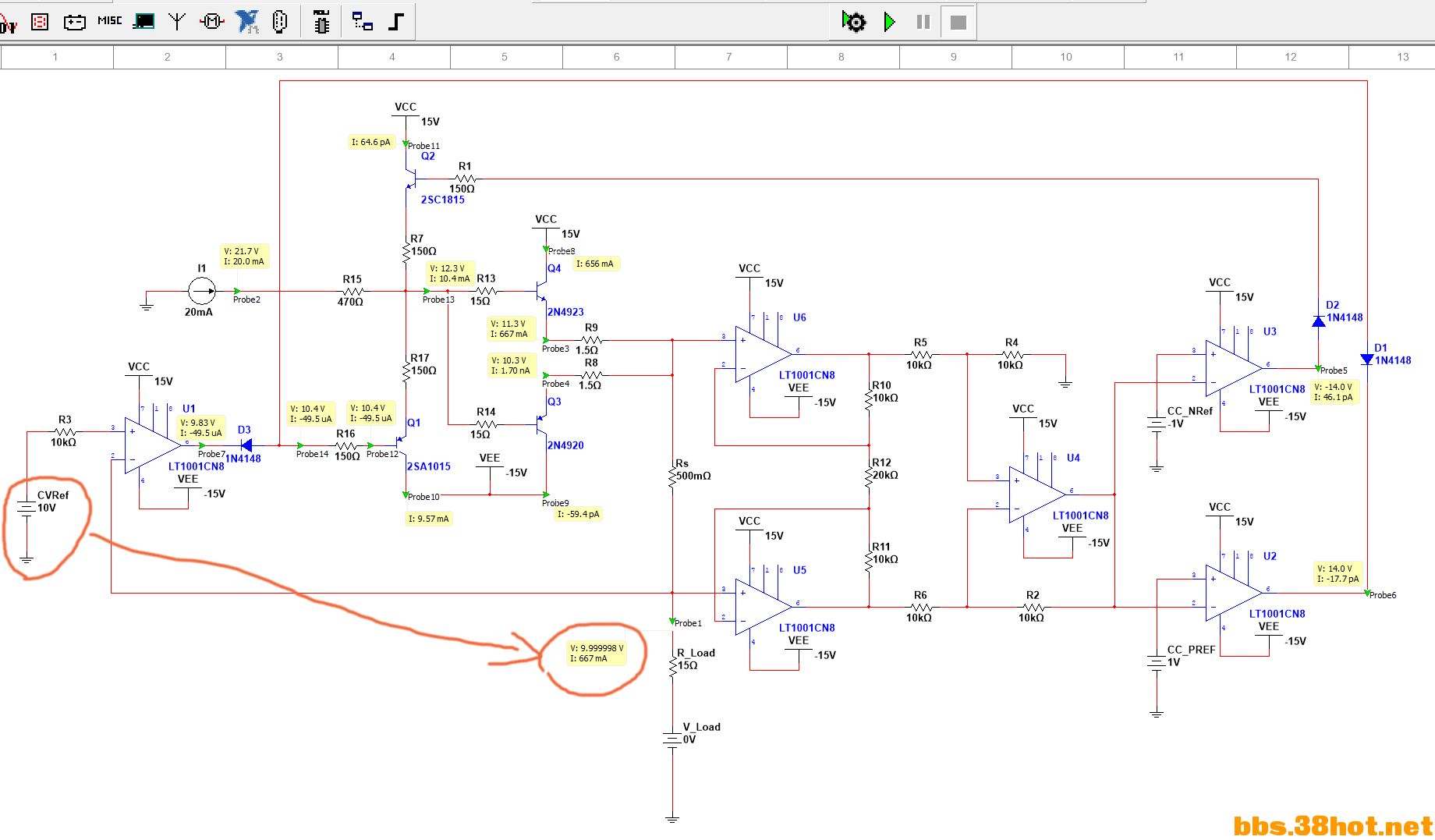Select the CVRef 10V battery symbol
1435x840 pixels.
pyautogui.click(x=27, y=508)
